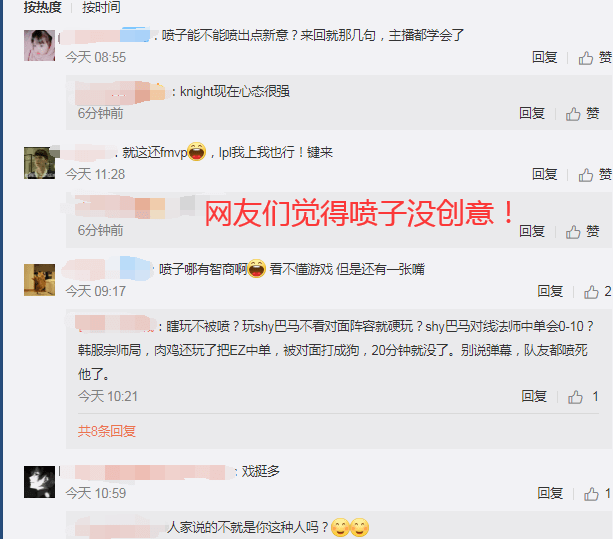Screen dimensions: 613x539
Task: Click 回复 on the knight心态很强 reply
Action: point(532,113)
